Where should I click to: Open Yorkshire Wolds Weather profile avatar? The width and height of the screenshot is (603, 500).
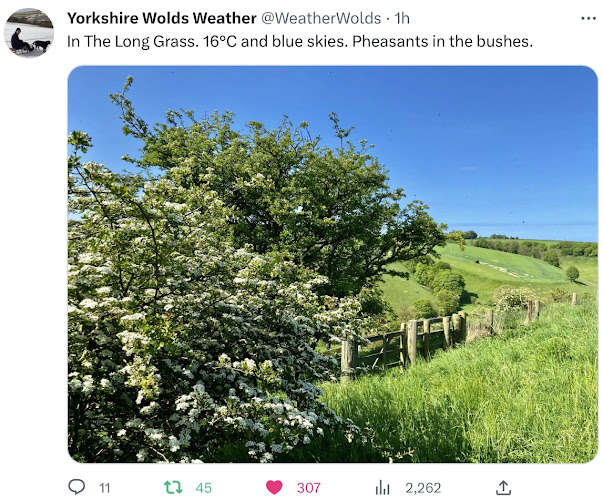29,33
